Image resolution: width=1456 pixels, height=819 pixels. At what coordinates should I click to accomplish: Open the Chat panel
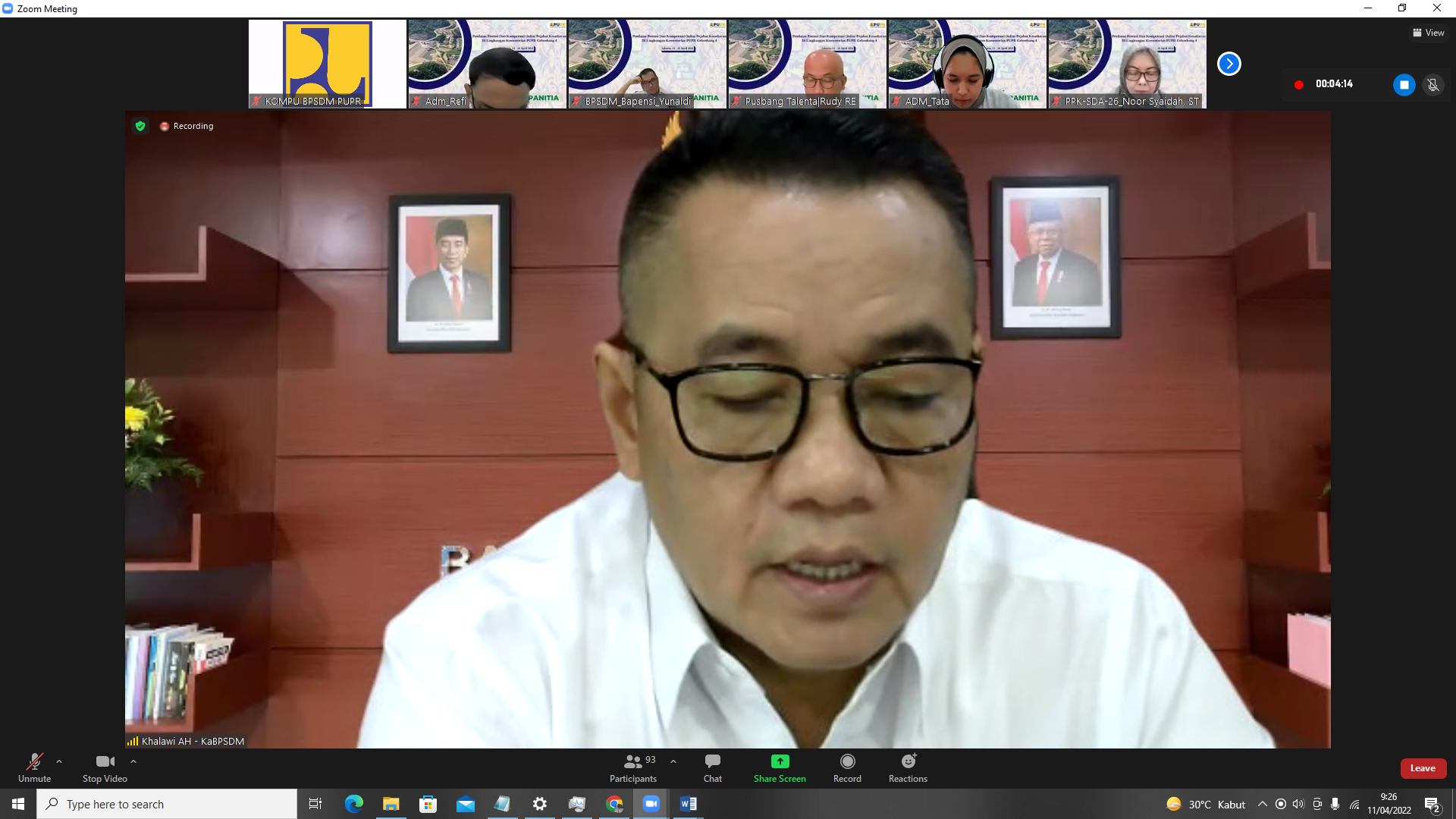pos(713,767)
